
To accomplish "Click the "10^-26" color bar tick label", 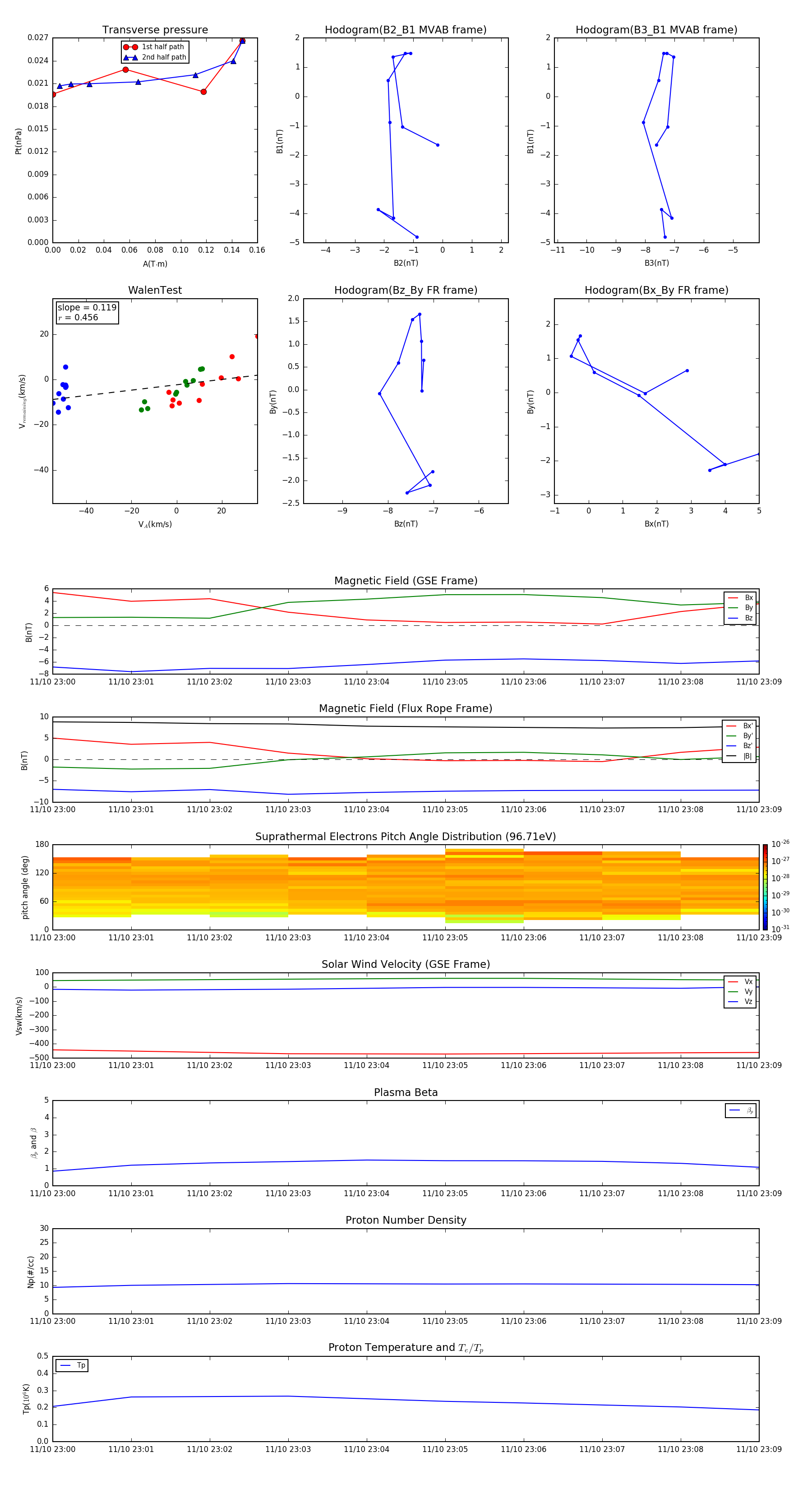I will coord(780,844).
